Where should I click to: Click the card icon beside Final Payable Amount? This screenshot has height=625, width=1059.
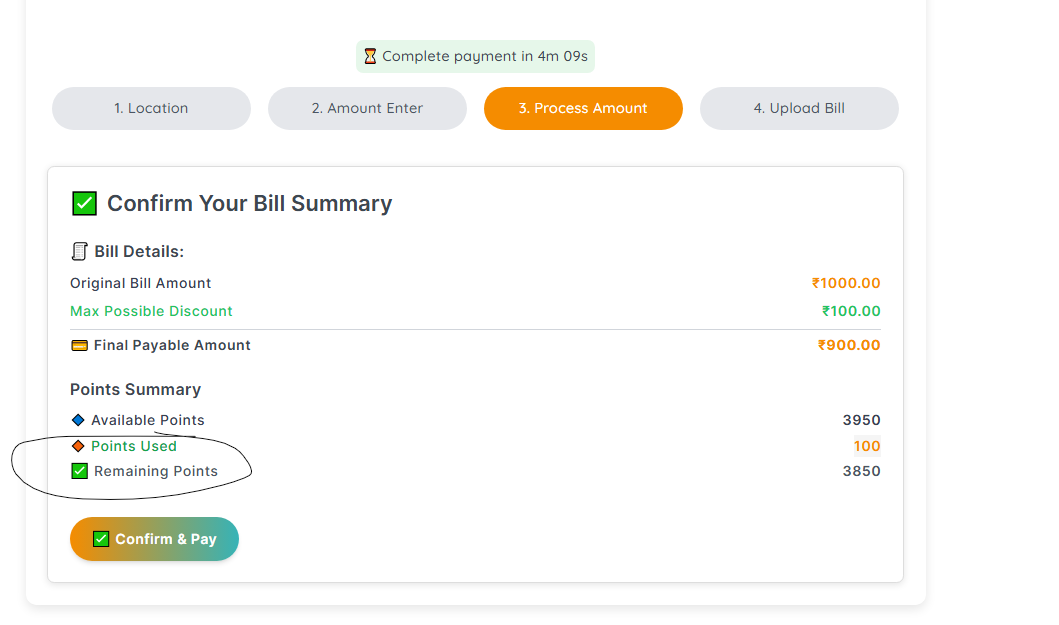(x=80, y=346)
